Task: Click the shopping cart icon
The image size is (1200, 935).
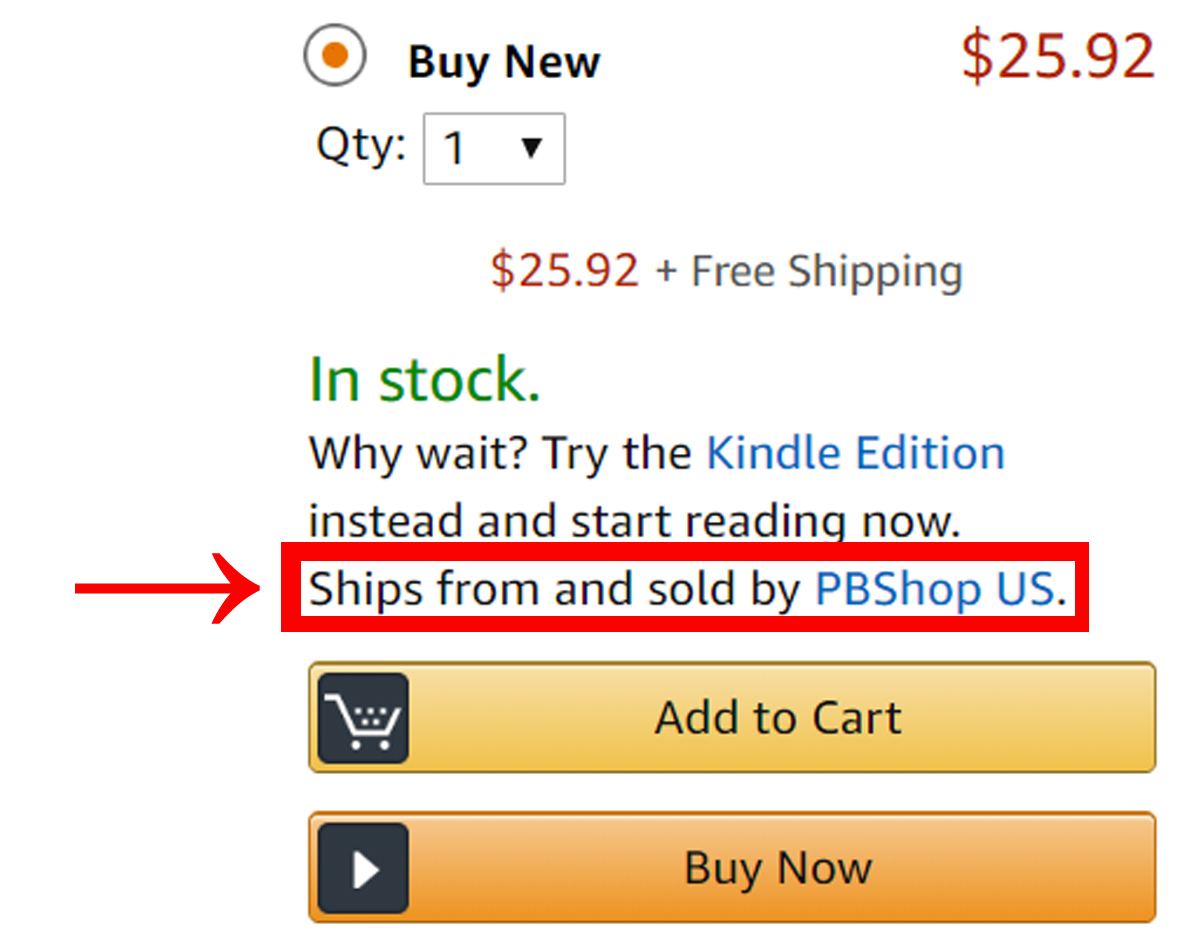Action: (363, 718)
